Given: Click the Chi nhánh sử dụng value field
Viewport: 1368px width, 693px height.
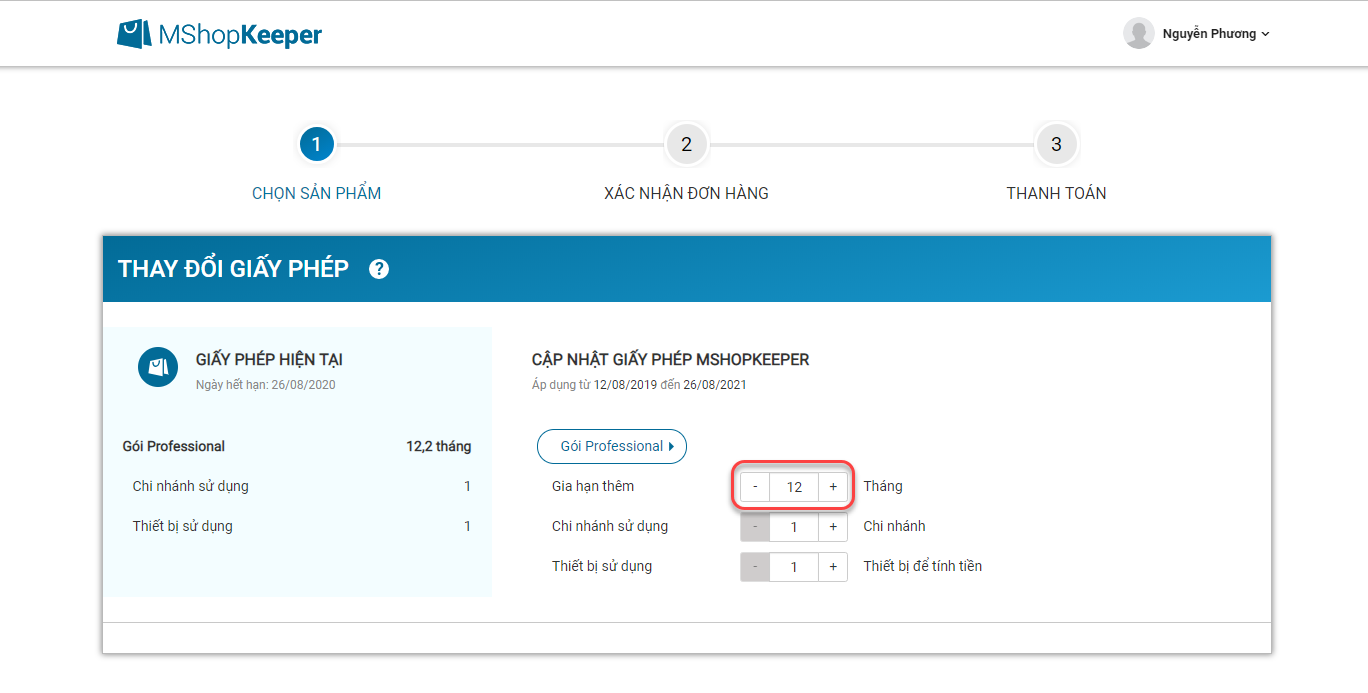Looking at the screenshot, I should pos(794,527).
